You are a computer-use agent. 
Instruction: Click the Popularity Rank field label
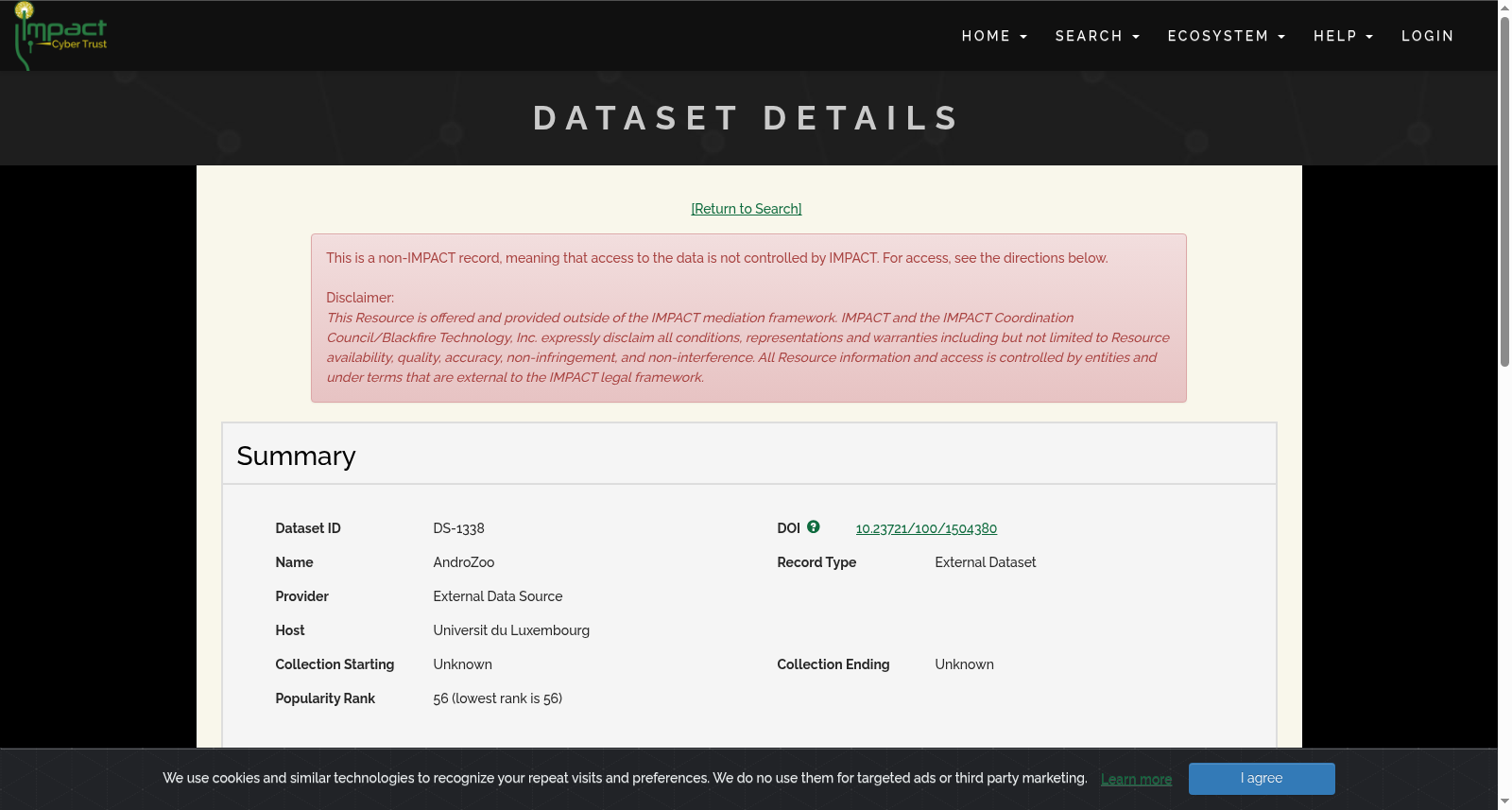pyautogui.click(x=325, y=698)
